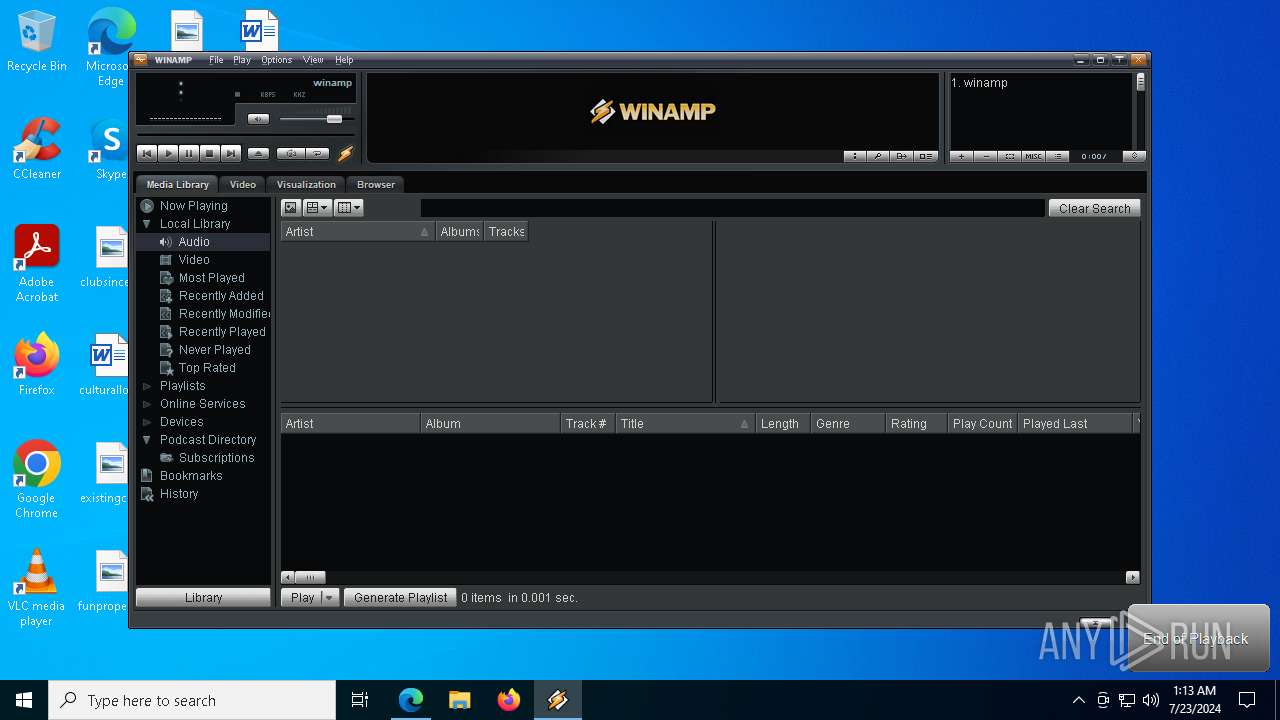This screenshot has height=720, width=1280.
Task: Click the visualization options dots button
Action: (855, 156)
